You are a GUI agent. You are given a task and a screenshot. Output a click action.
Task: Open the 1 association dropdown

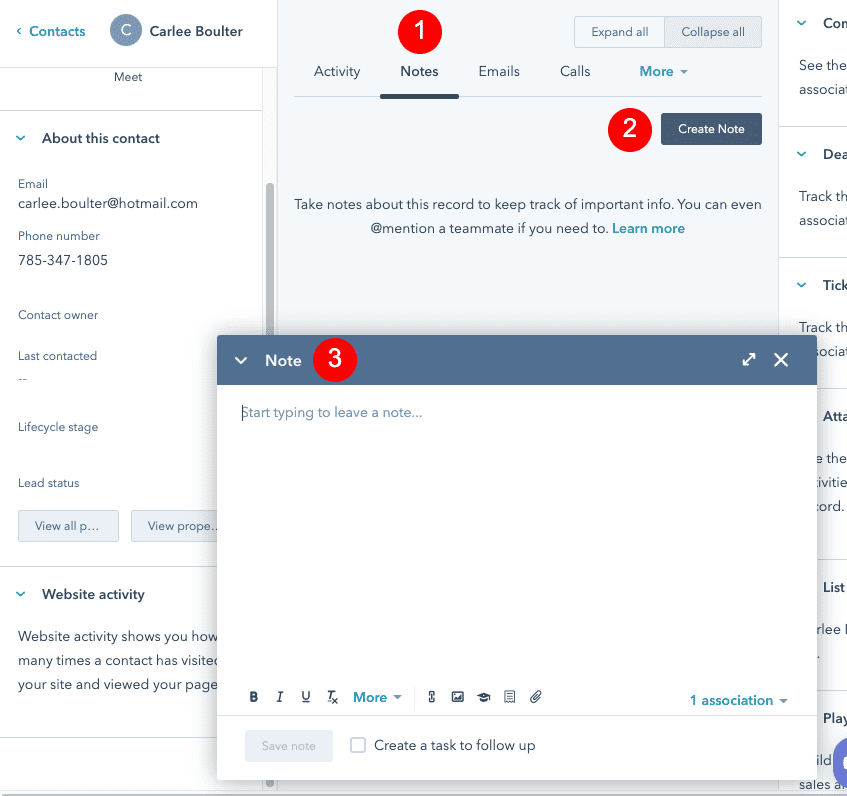(x=738, y=700)
